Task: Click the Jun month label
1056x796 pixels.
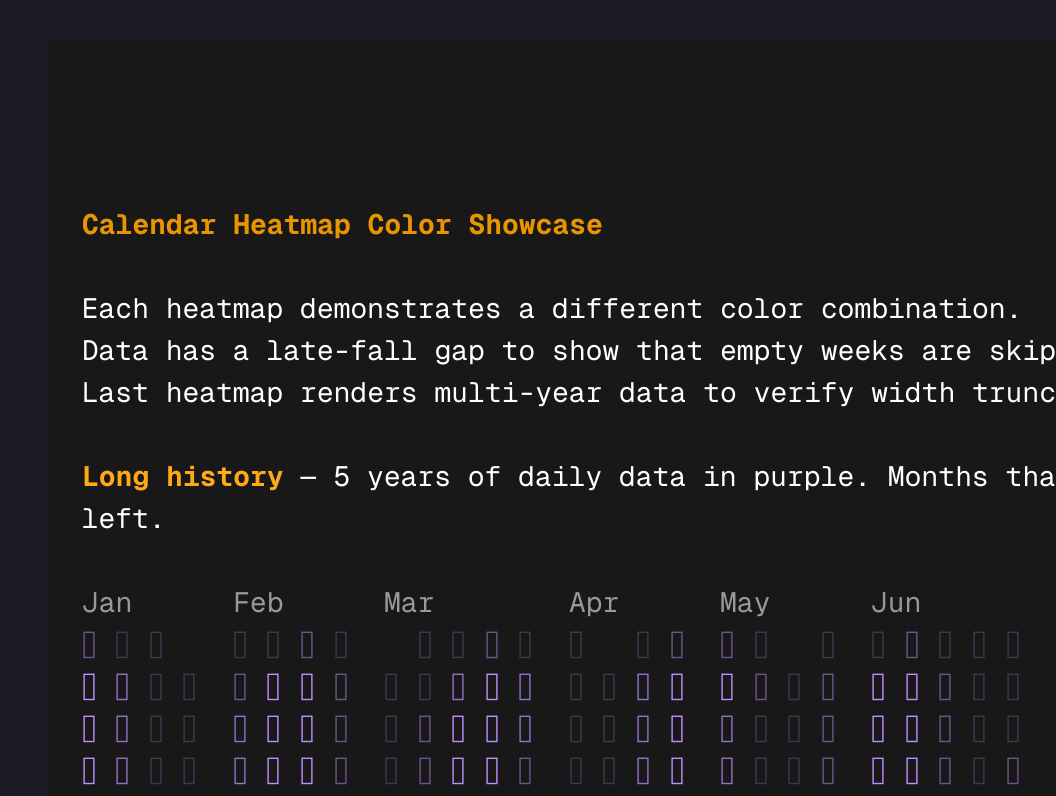Action: (x=895, y=602)
